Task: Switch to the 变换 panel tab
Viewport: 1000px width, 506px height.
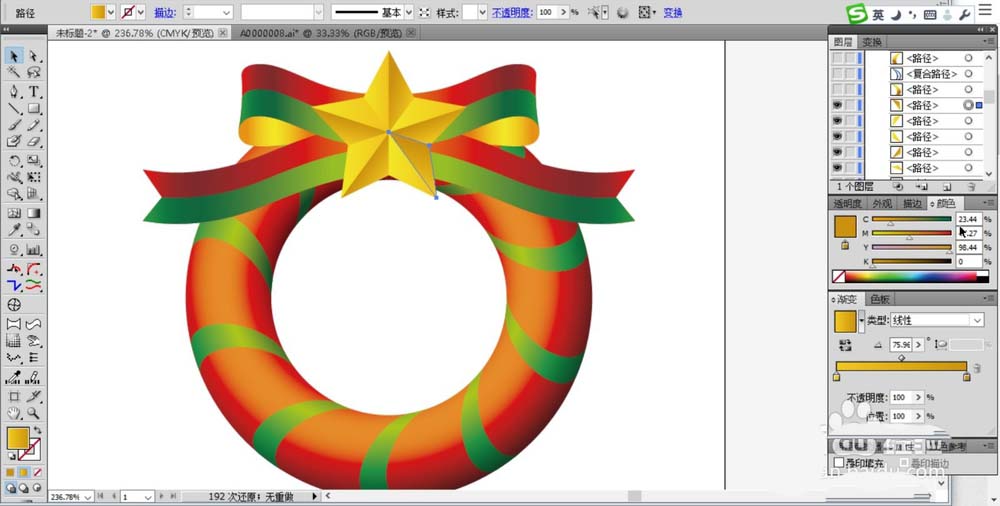Action: tap(872, 42)
